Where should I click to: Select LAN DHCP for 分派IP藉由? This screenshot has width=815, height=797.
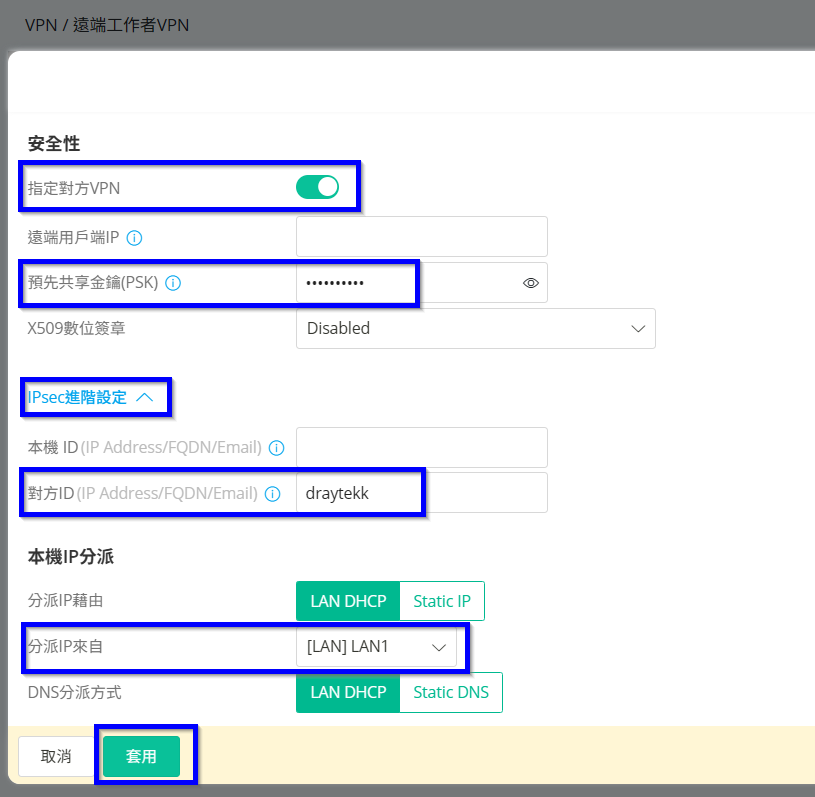[x=348, y=601]
